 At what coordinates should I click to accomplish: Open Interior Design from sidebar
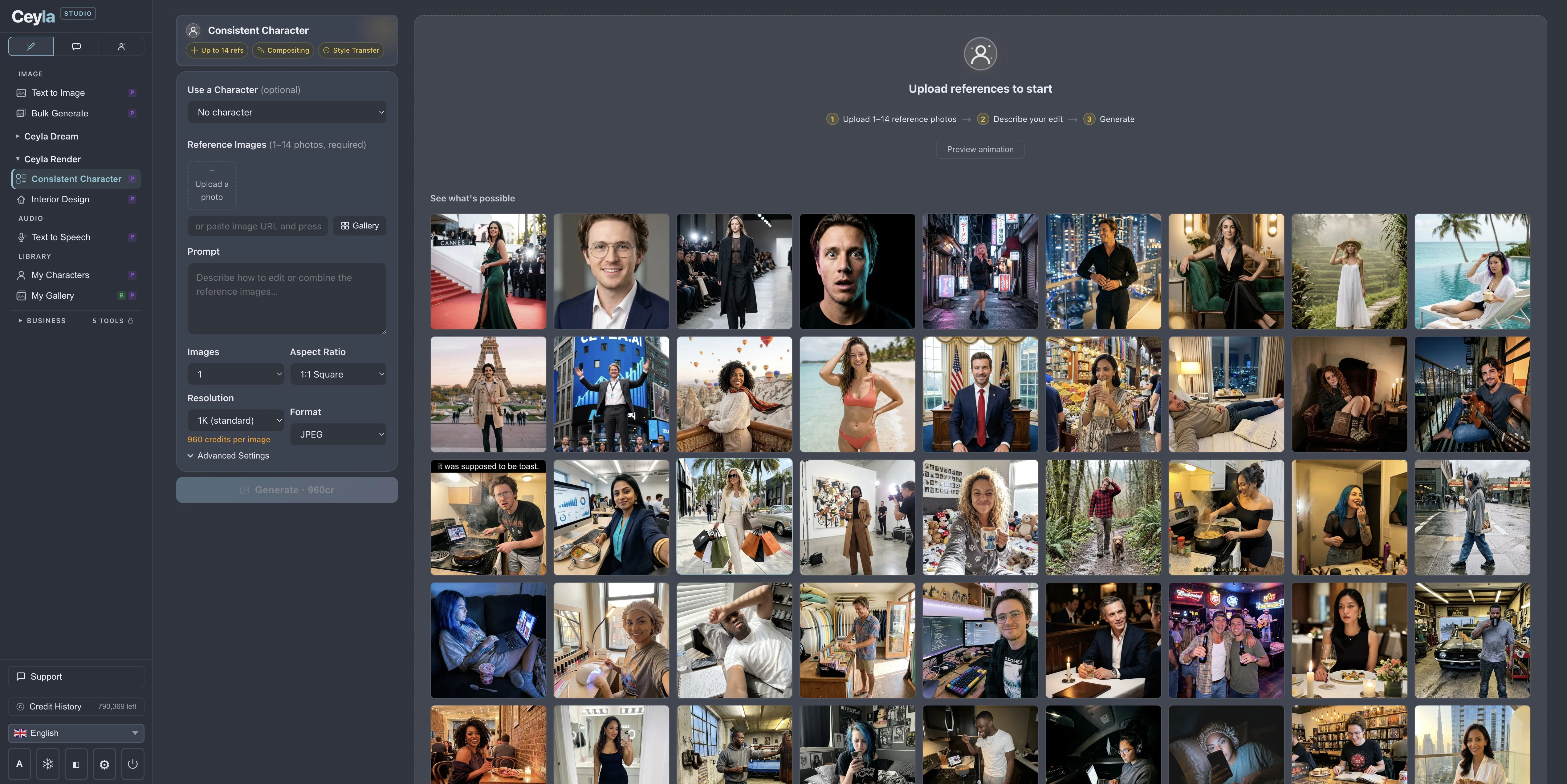click(60, 199)
